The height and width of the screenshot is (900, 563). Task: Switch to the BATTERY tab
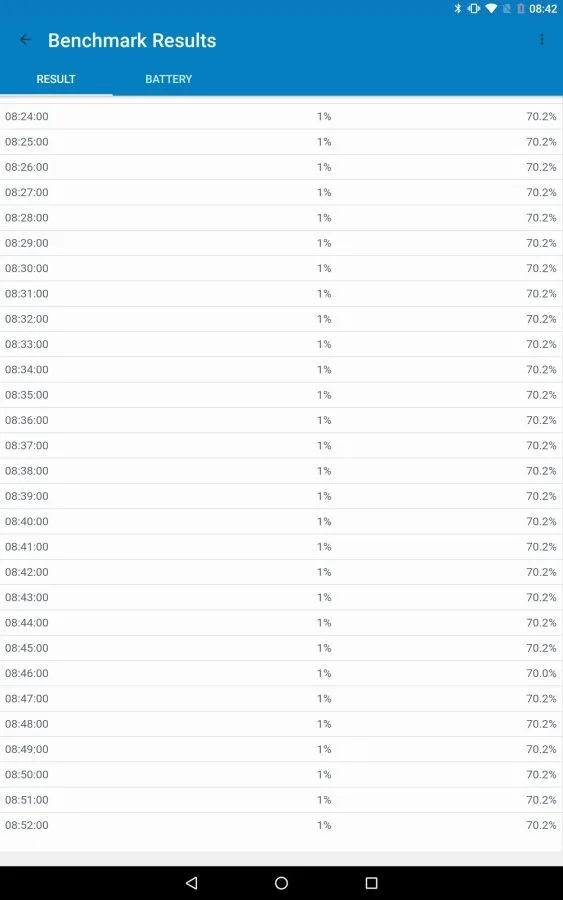(168, 79)
